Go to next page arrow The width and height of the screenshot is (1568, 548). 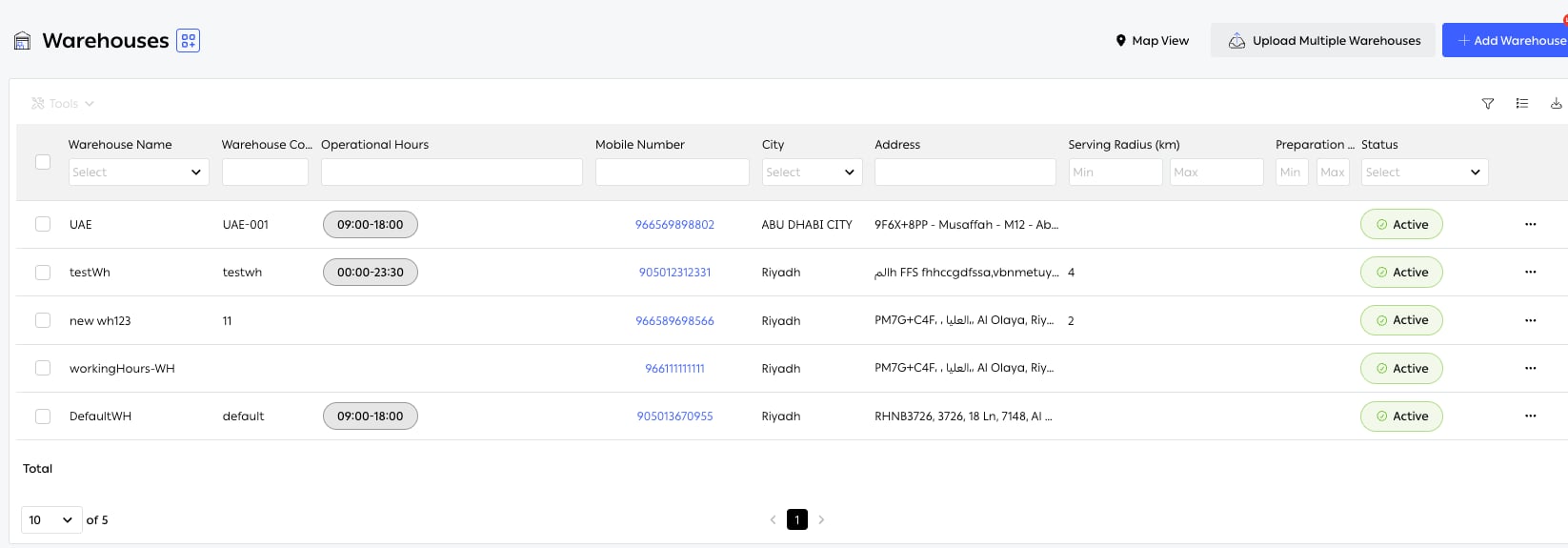[x=821, y=519]
